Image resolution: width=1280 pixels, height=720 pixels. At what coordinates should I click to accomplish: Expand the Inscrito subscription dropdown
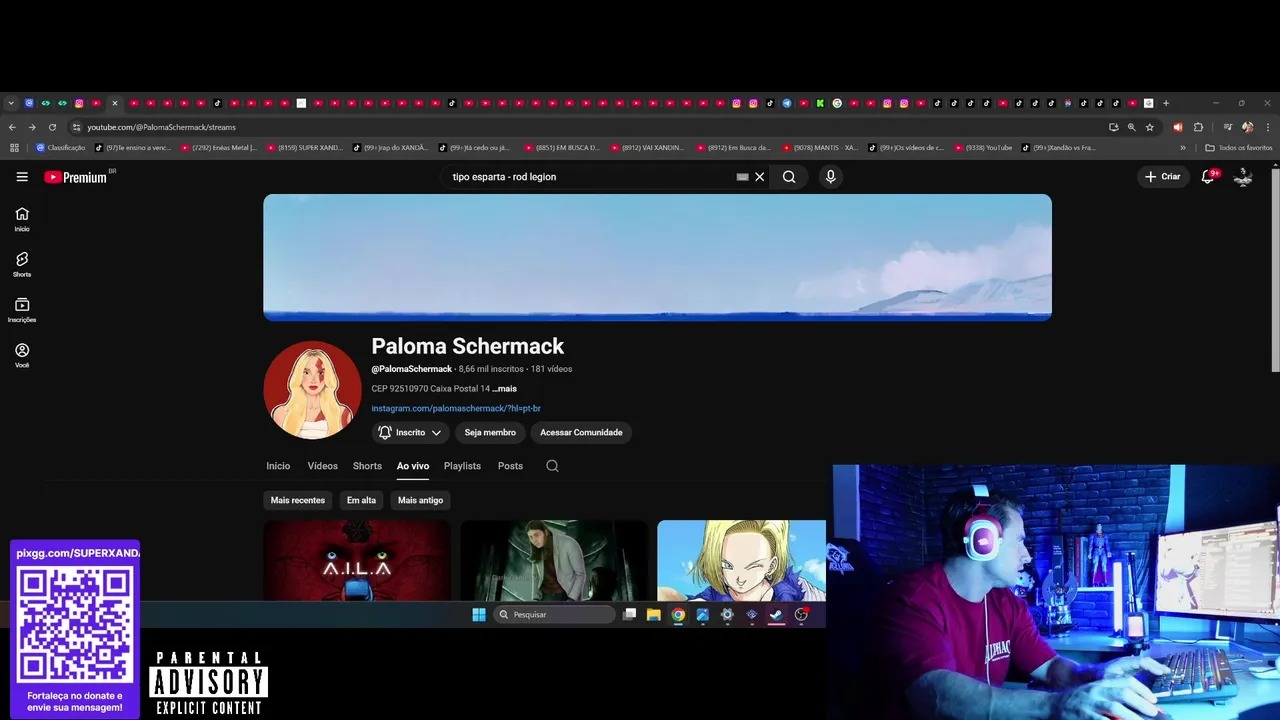point(410,433)
